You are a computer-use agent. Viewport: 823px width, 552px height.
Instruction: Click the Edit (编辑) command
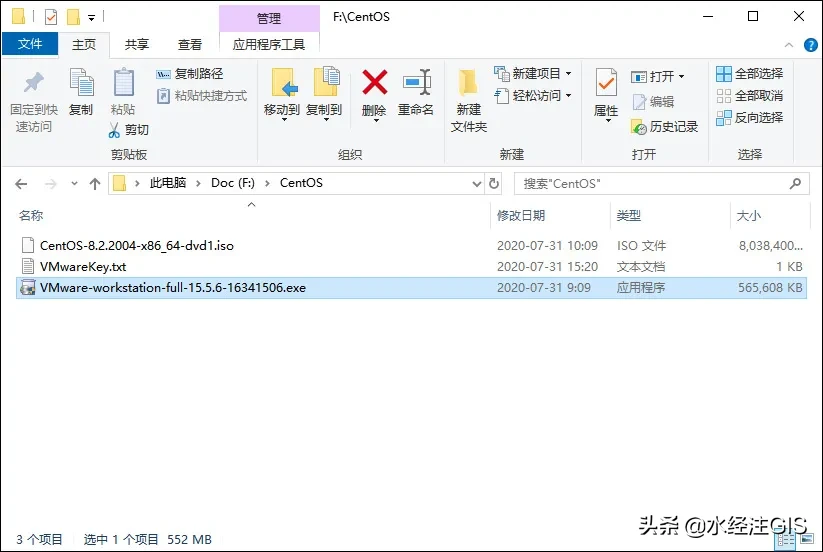653,102
